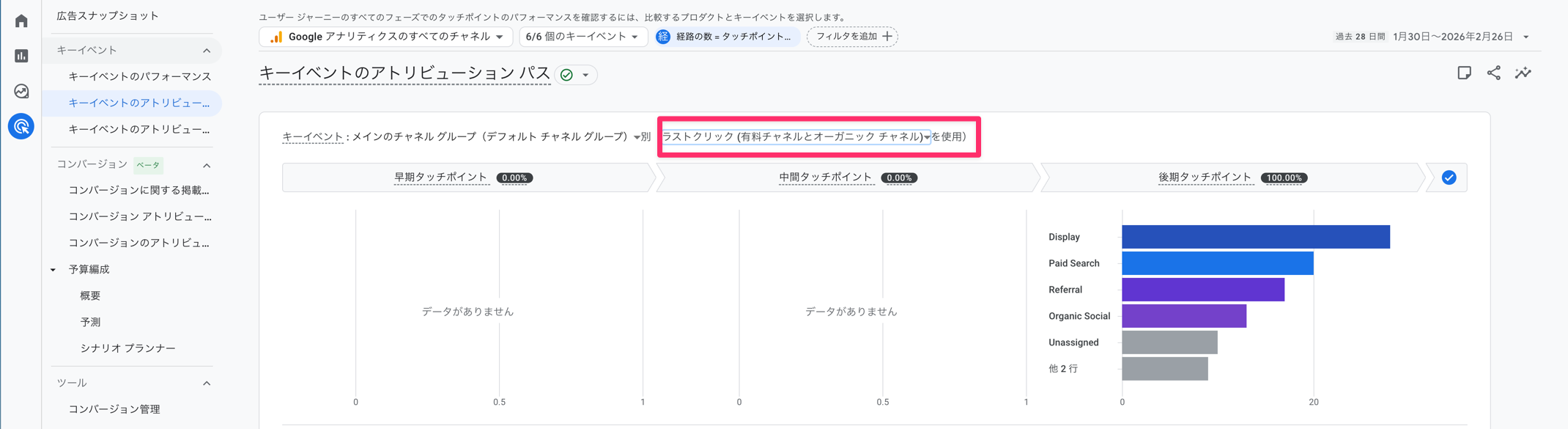Image resolution: width=1568 pixels, height=429 pixels.
Task: Click the Paid Search chart label
Action: pos(1073,263)
